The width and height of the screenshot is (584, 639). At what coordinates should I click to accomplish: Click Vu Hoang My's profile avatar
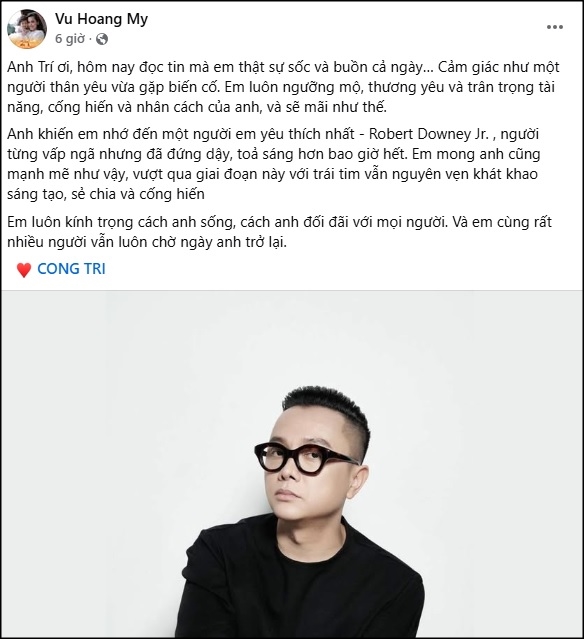point(27,29)
